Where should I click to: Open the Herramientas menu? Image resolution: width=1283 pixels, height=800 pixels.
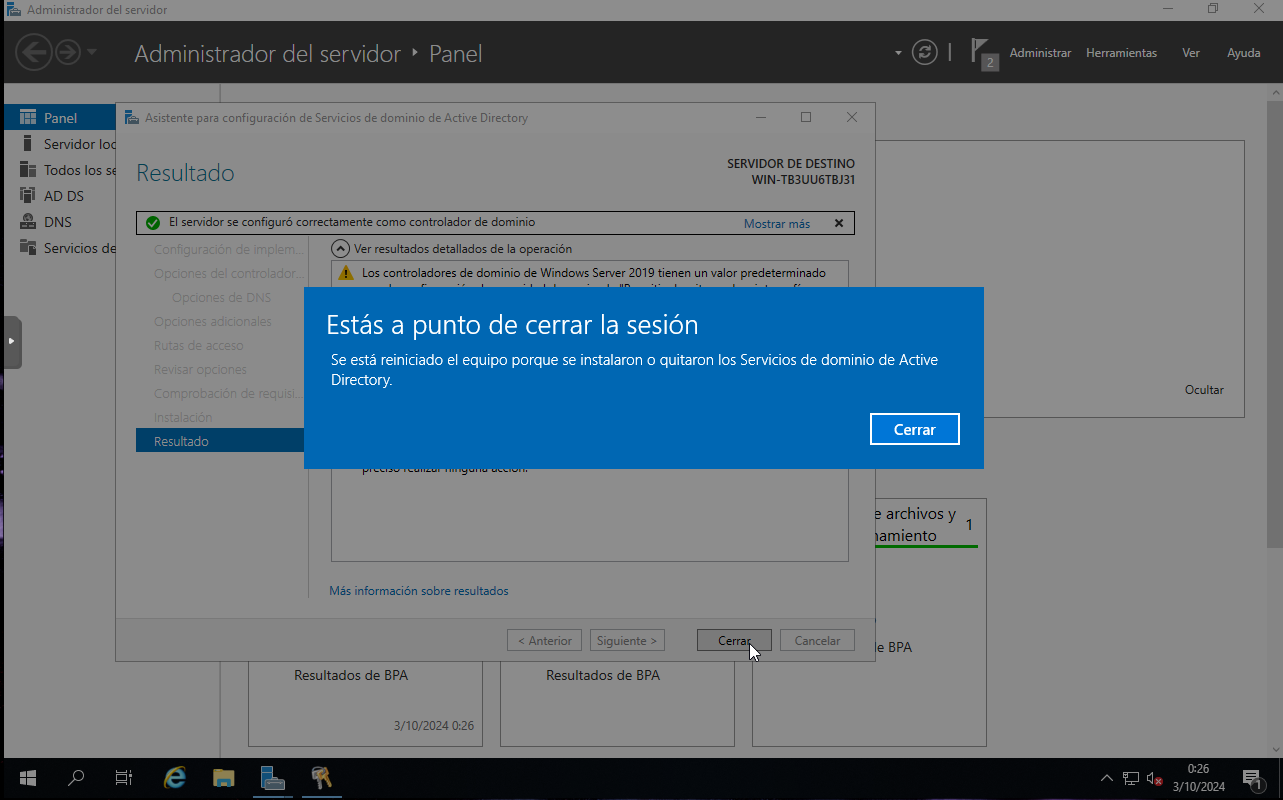(1121, 53)
